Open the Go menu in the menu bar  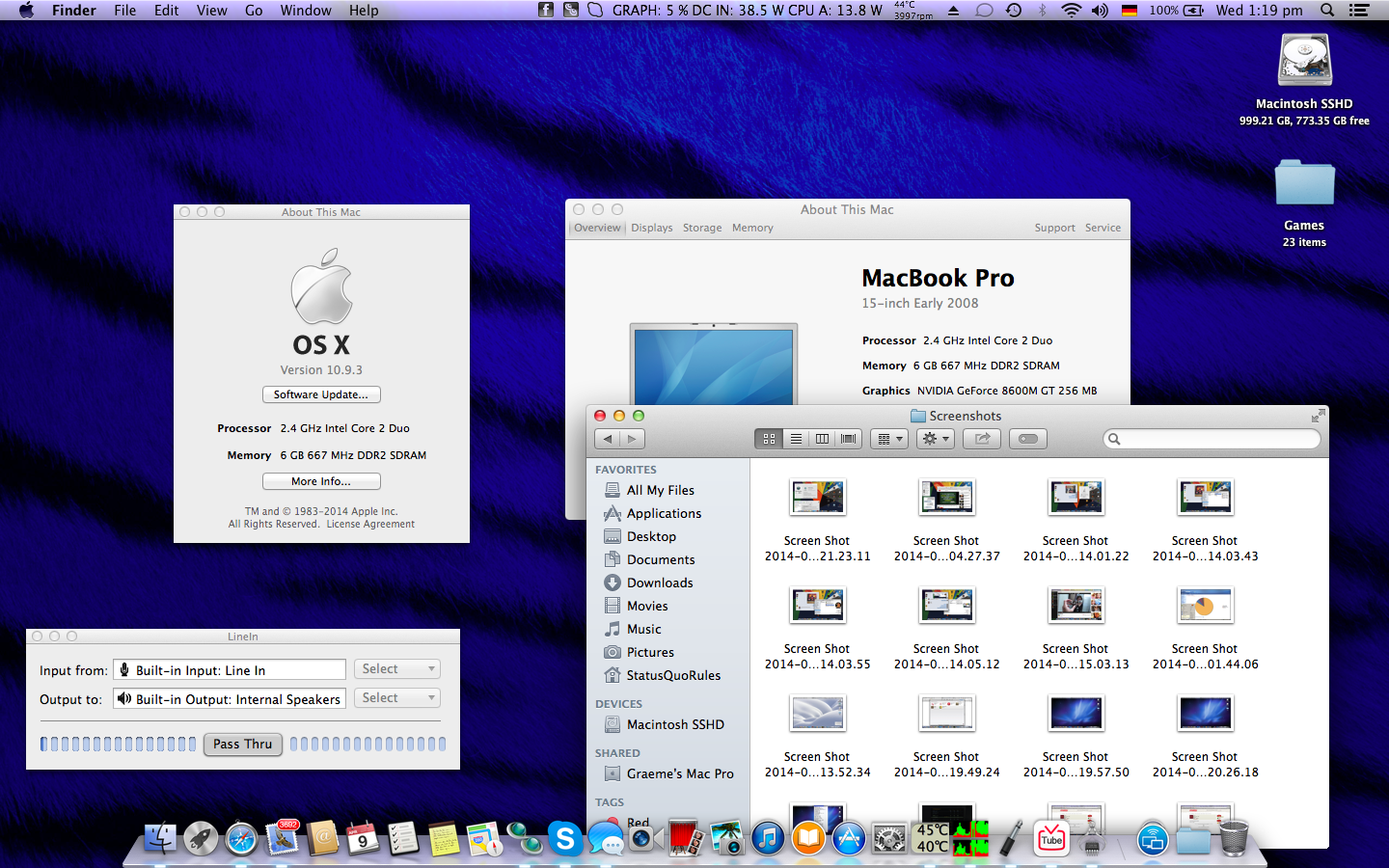point(254,11)
